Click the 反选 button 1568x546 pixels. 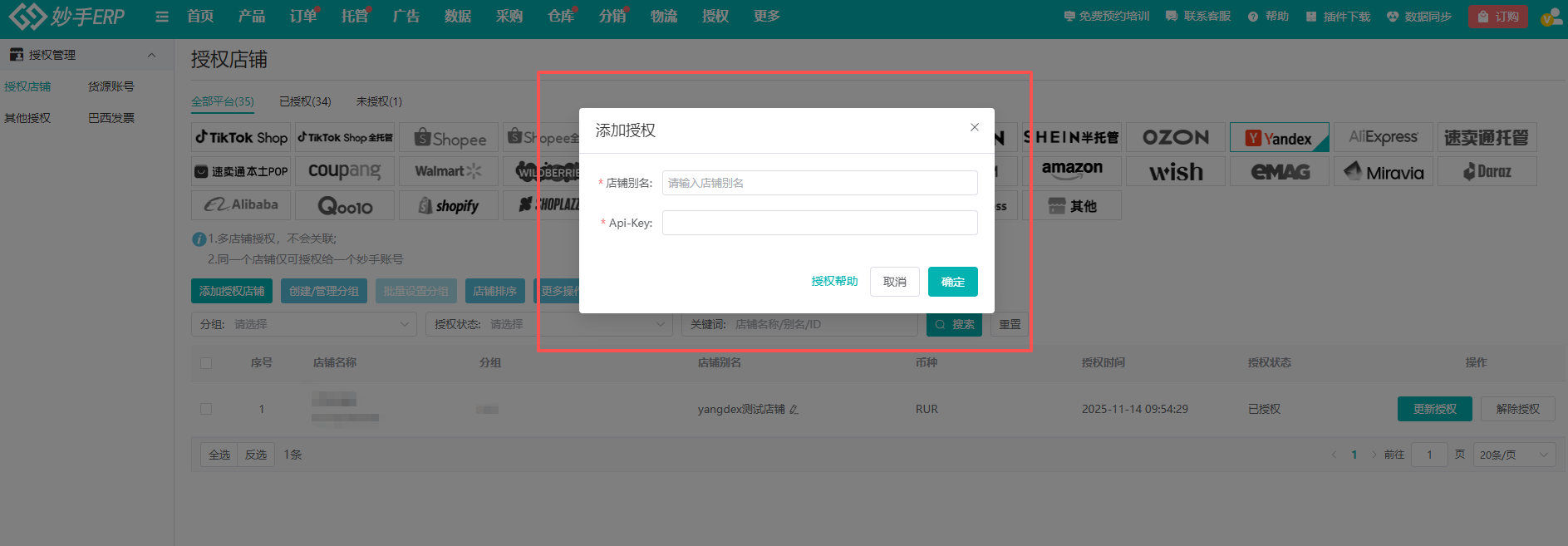(x=256, y=455)
